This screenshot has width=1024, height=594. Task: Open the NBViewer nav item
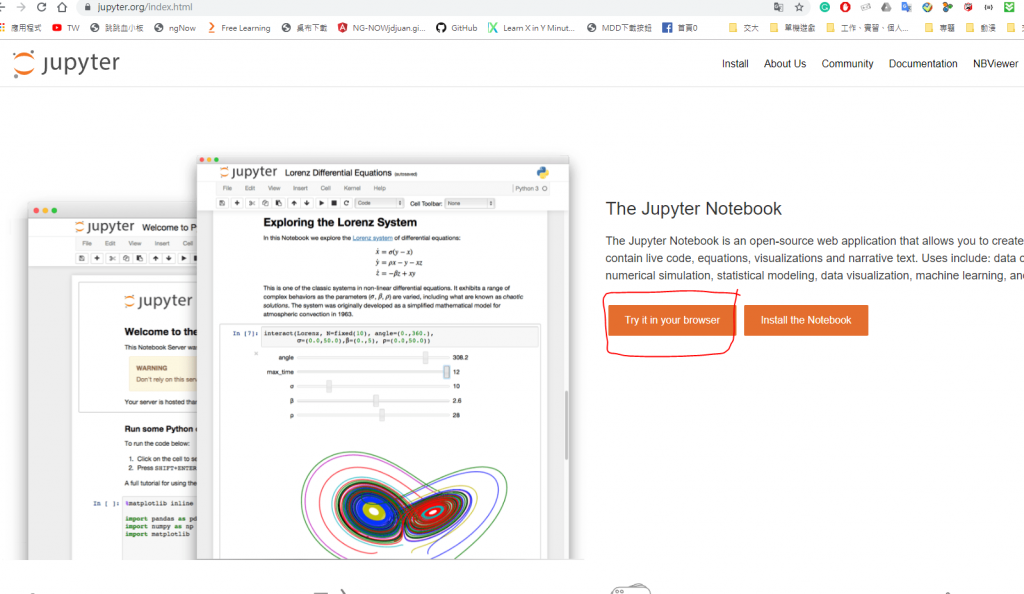[x=995, y=63]
